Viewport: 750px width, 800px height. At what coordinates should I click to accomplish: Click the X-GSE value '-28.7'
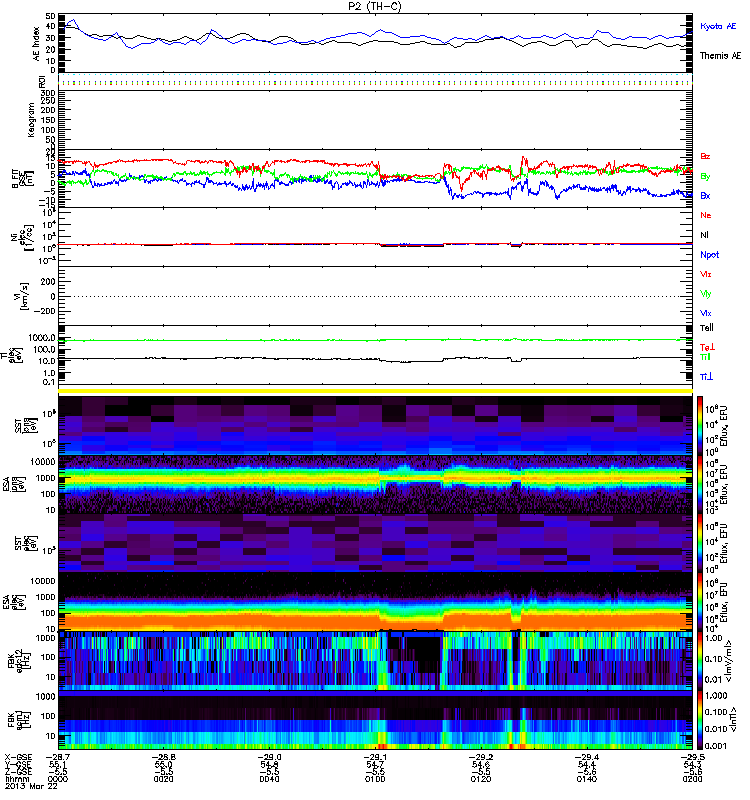coord(56,757)
